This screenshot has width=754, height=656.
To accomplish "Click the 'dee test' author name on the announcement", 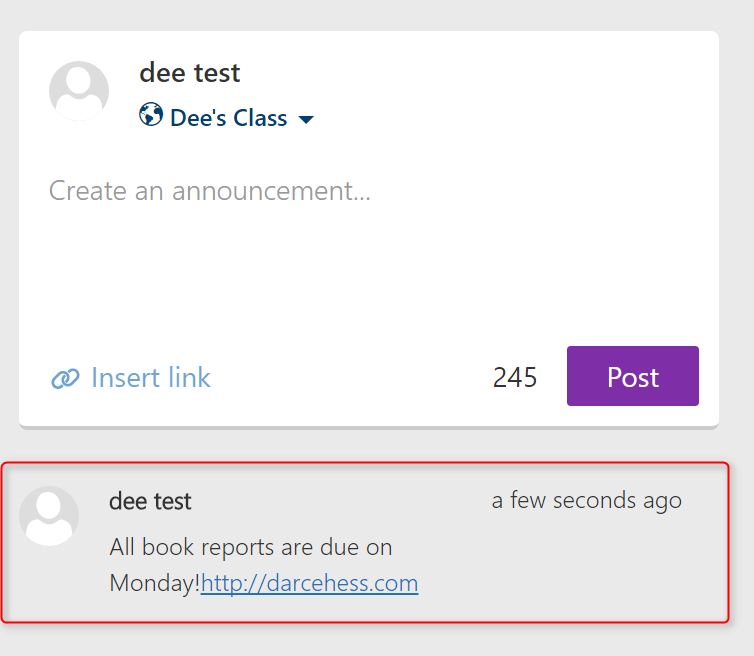I will coord(150,501).
